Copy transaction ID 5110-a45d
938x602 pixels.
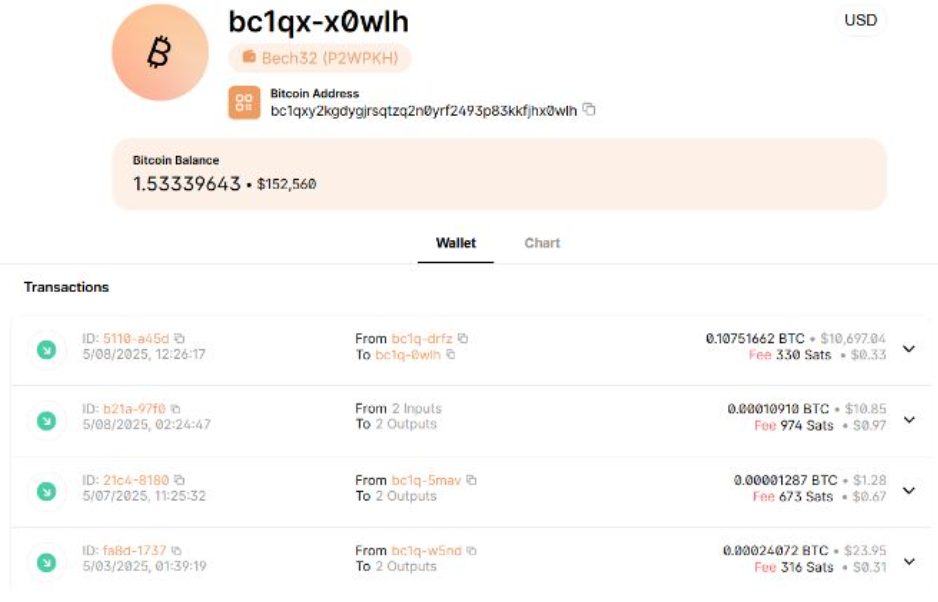tap(179, 339)
